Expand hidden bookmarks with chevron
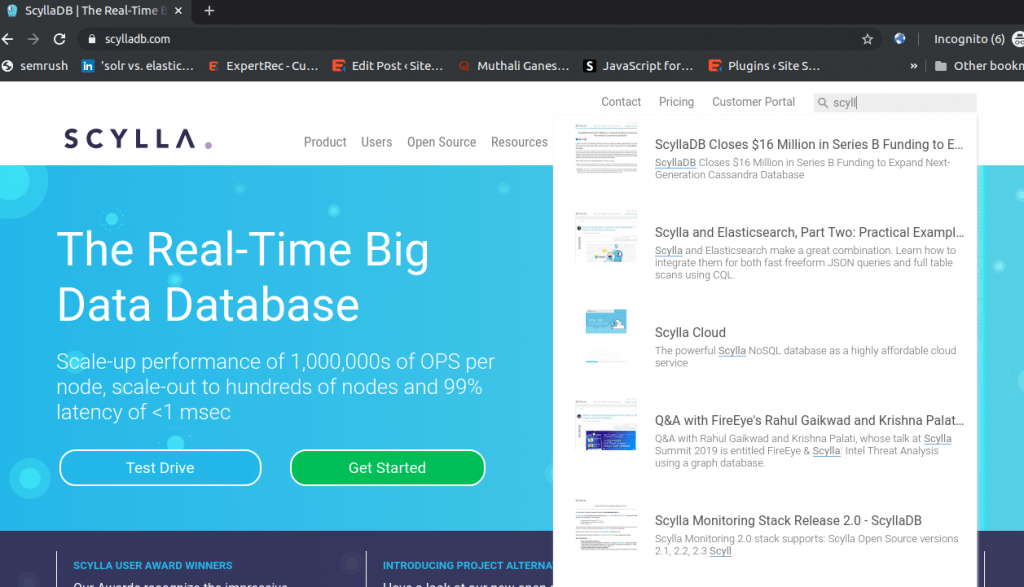The height and width of the screenshot is (587, 1024). tap(914, 66)
